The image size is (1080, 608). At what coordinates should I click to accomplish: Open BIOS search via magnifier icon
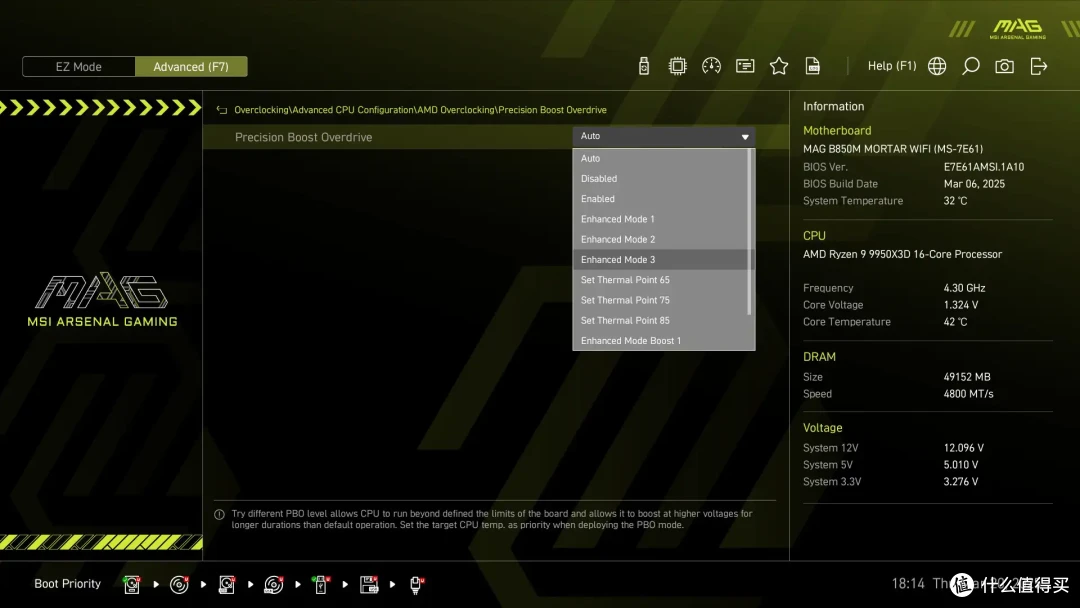970,66
